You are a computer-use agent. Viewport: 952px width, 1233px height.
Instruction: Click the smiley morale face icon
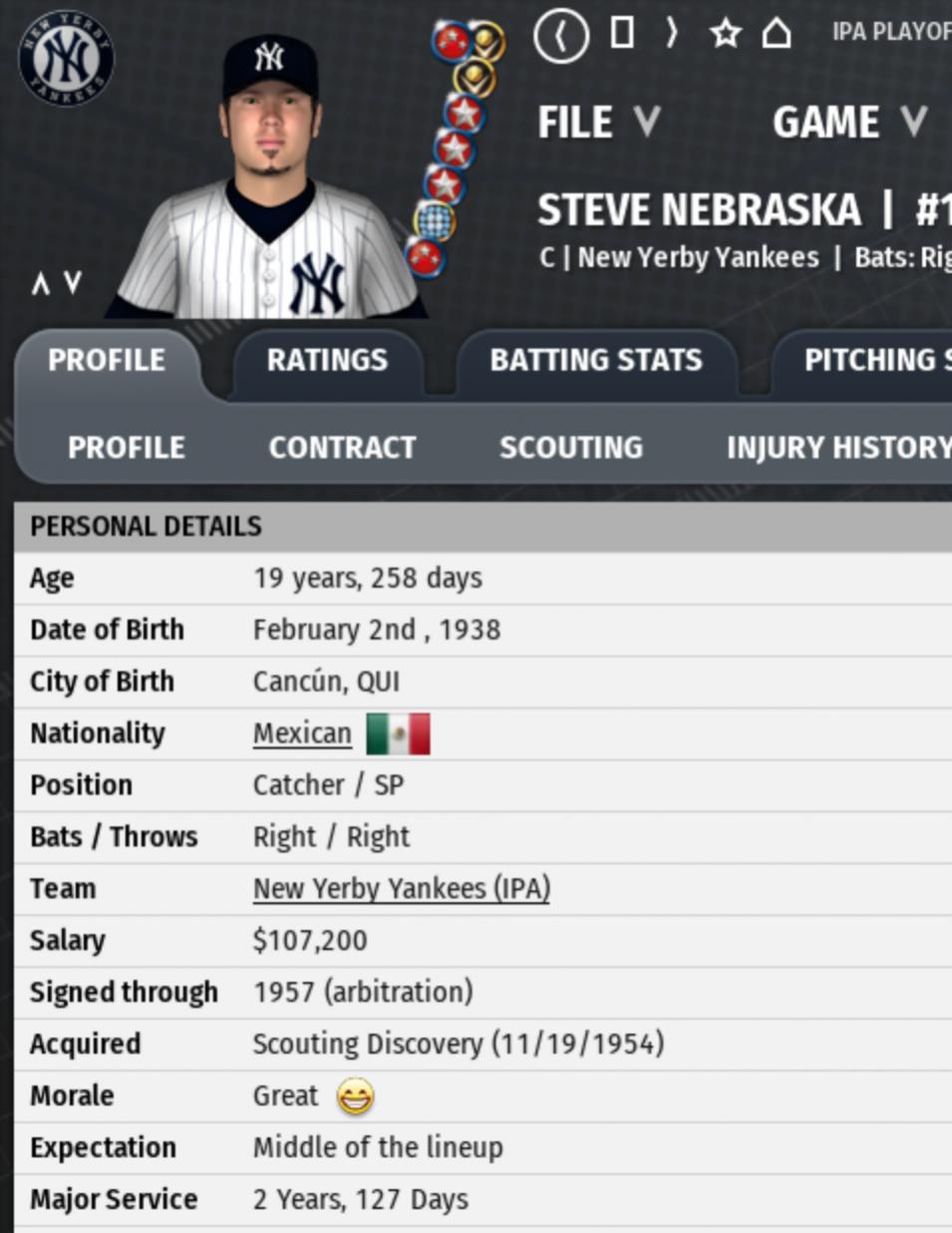pos(355,1096)
